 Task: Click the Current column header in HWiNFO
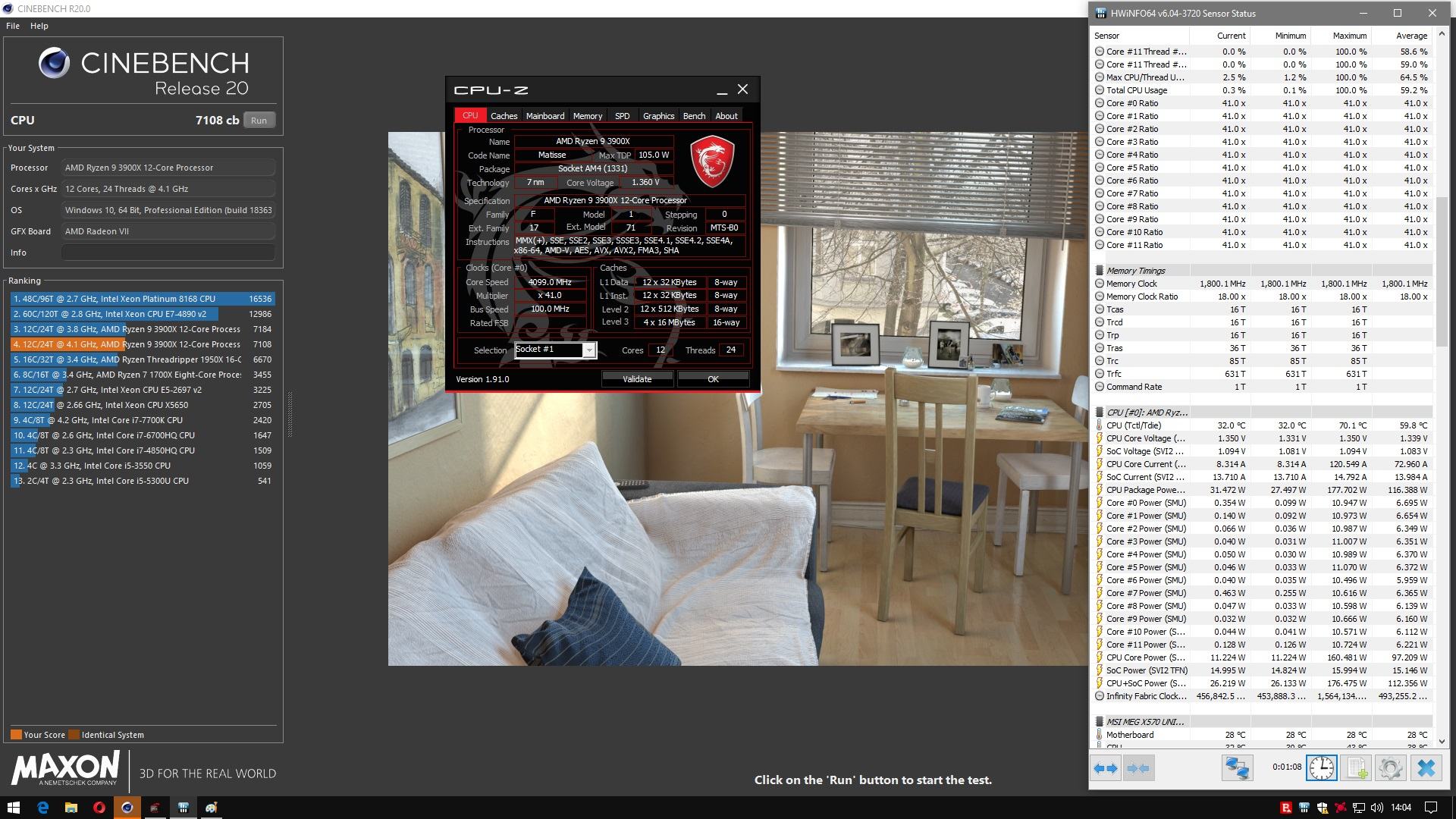point(1219,36)
